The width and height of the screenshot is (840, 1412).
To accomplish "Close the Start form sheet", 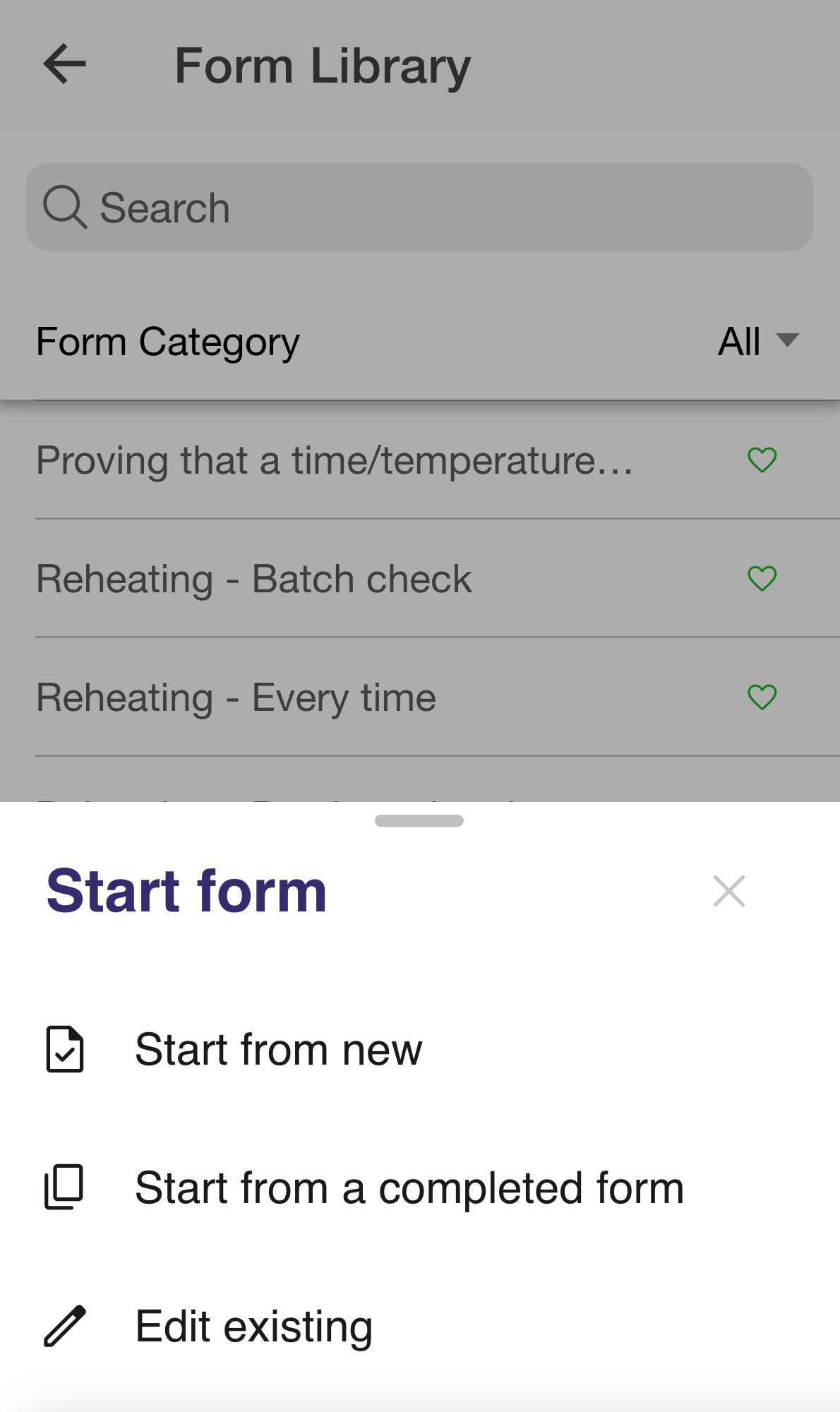I will pos(728,891).
